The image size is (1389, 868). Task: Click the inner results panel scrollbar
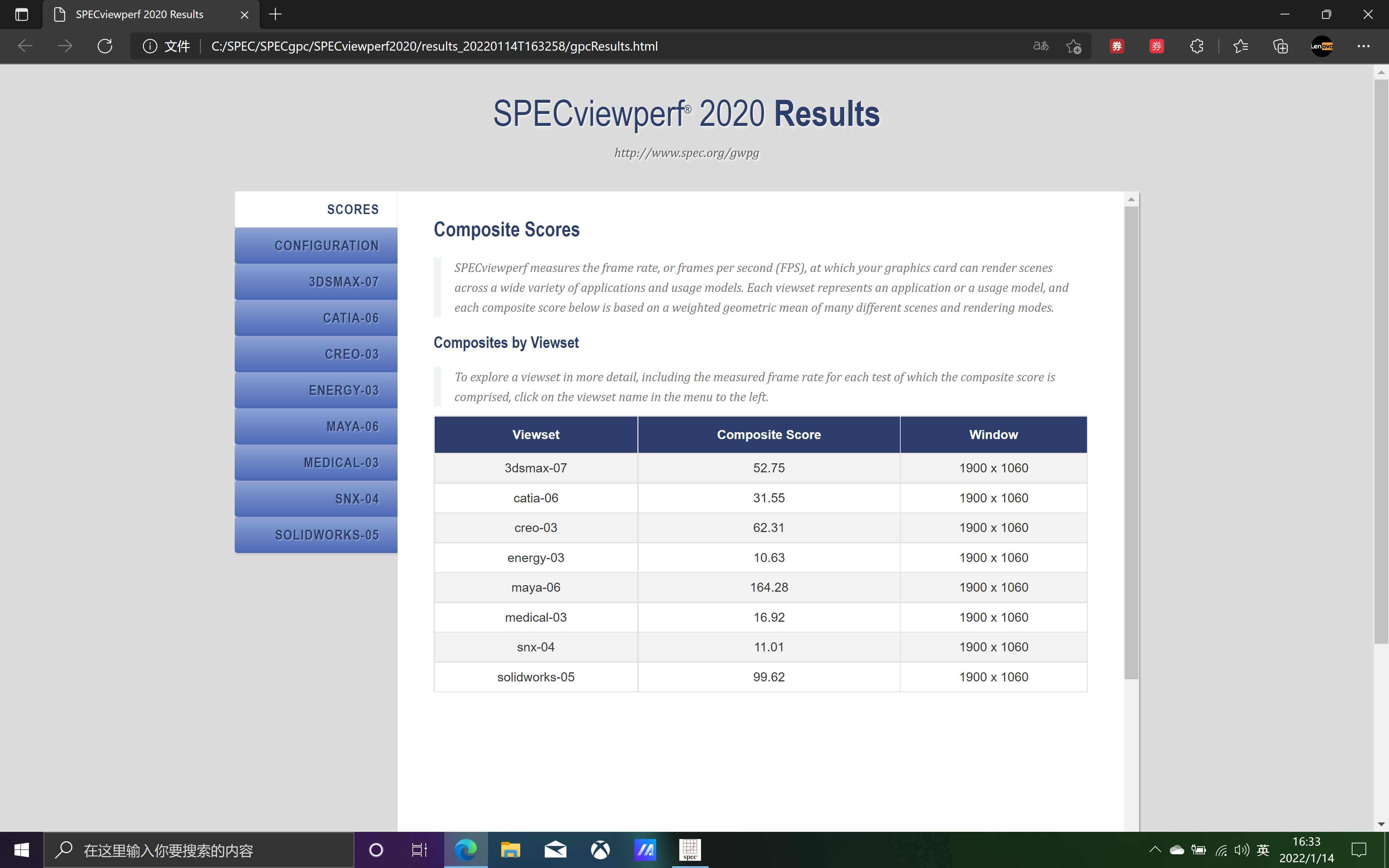(1131, 442)
